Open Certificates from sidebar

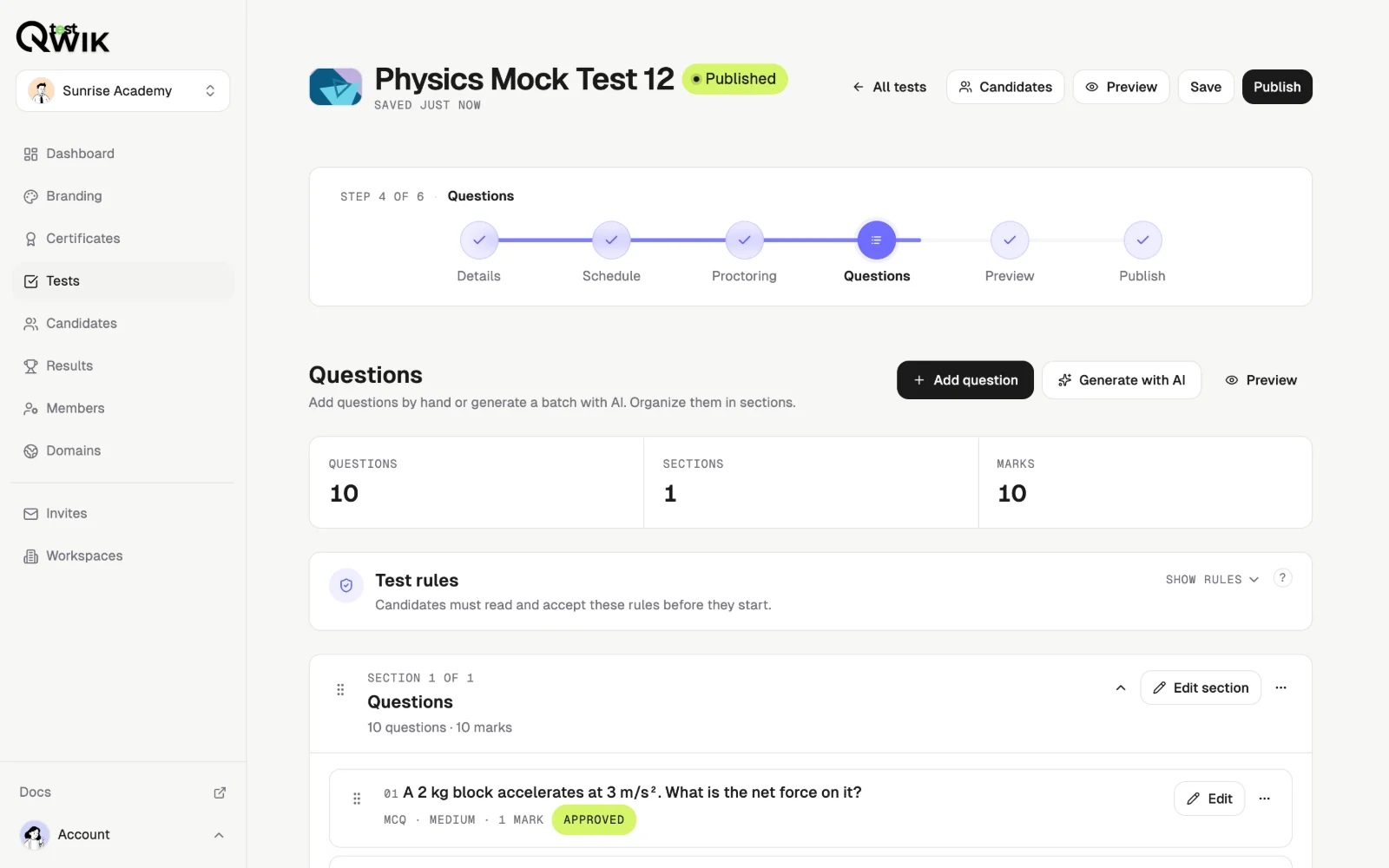point(123,239)
